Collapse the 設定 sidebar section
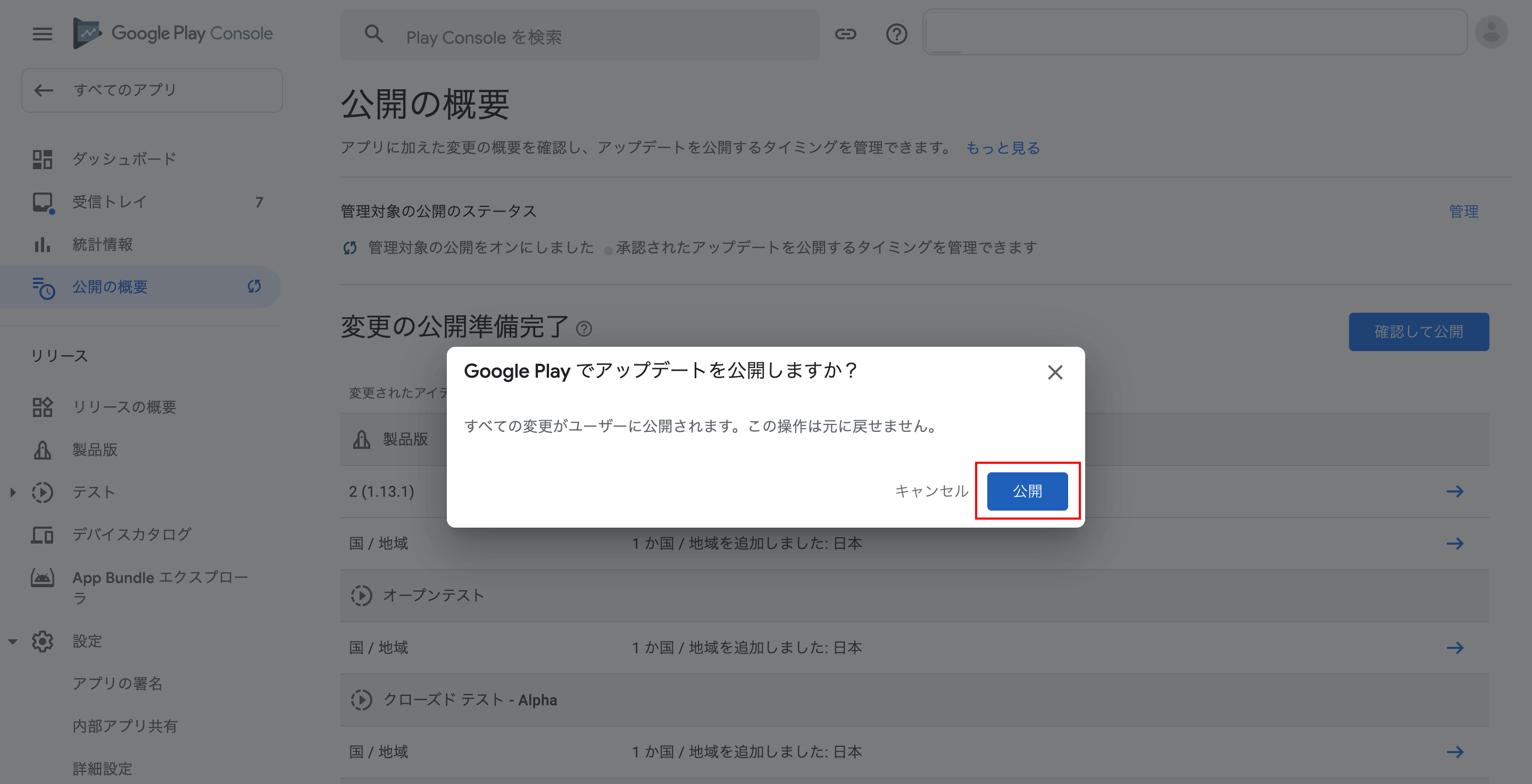Viewport: 1532px width, 784px height. coord(12,642)
